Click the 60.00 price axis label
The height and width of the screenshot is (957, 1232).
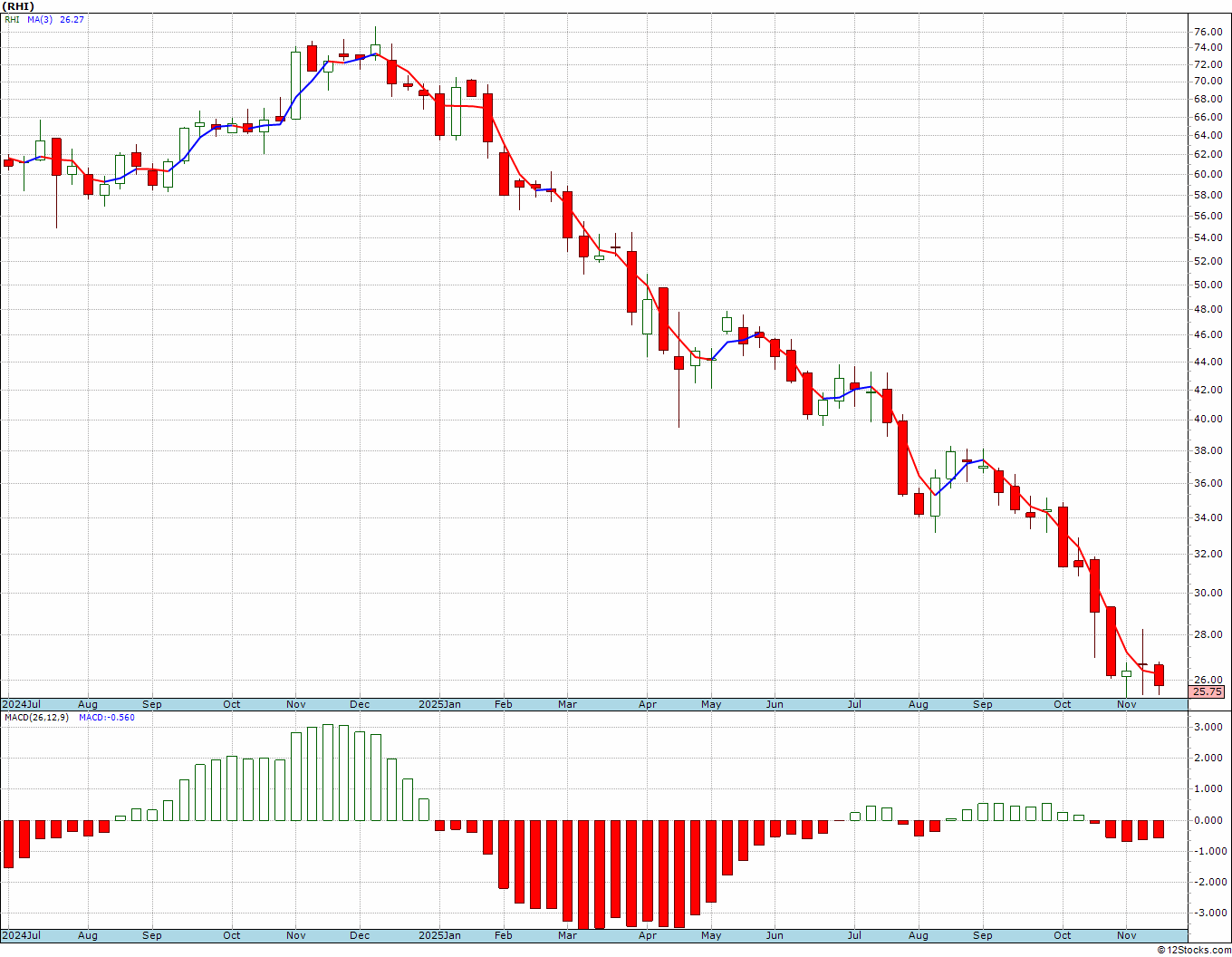coord(1208,174)
